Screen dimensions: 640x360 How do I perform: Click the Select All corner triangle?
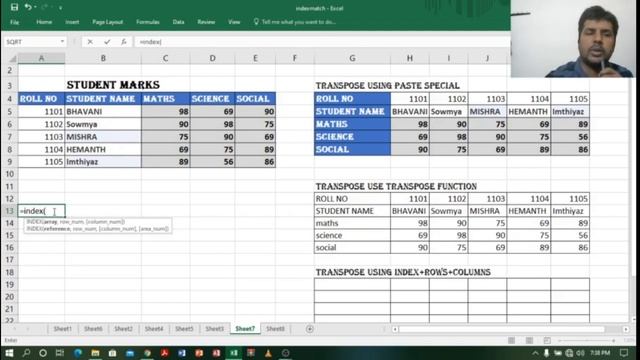[12, 59]
